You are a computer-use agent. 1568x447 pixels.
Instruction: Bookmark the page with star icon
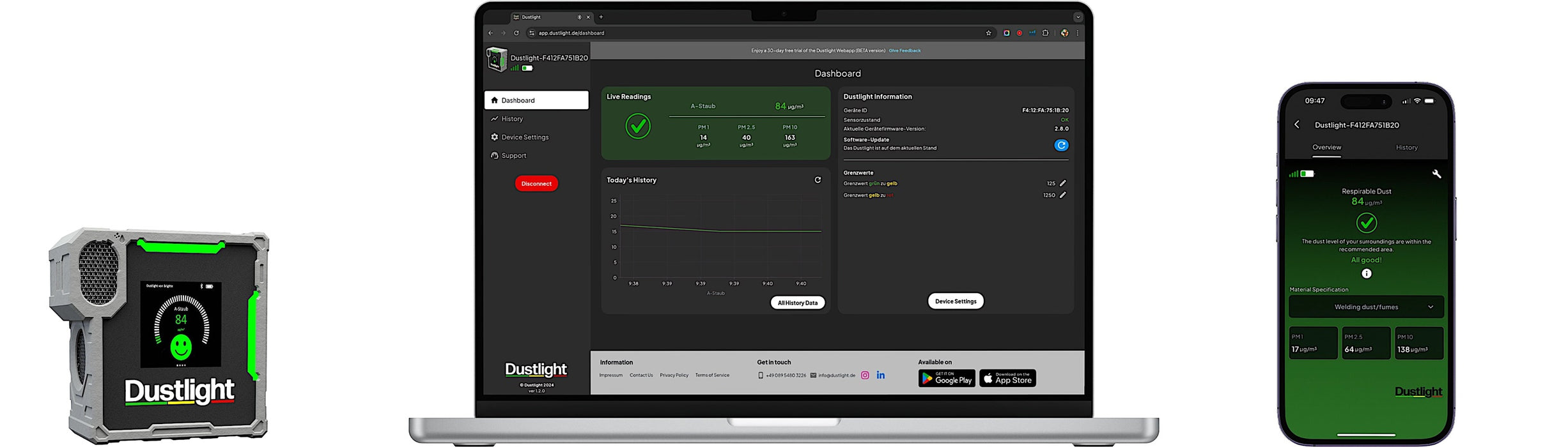(988, 33)
